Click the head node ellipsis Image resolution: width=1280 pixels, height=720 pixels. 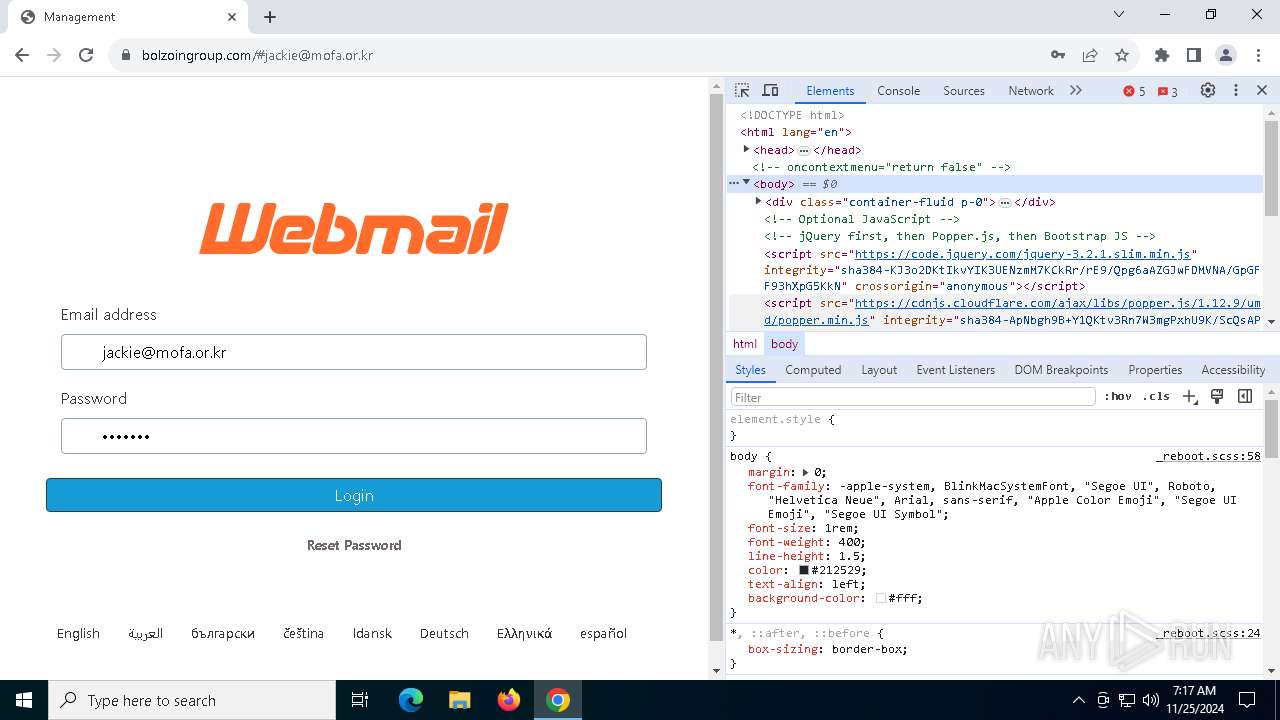[803, 150]
